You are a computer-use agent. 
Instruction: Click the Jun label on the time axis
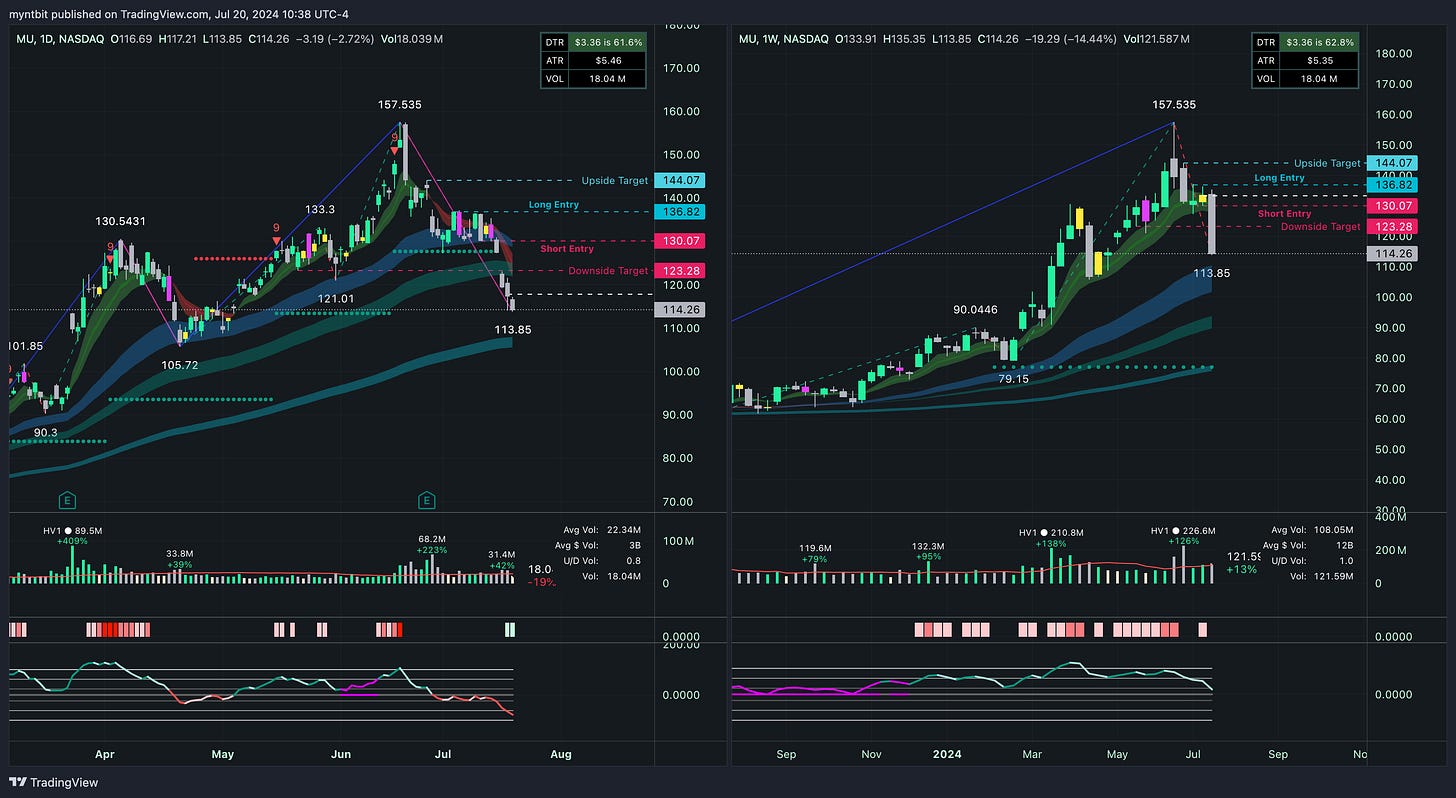coord(341,754)
